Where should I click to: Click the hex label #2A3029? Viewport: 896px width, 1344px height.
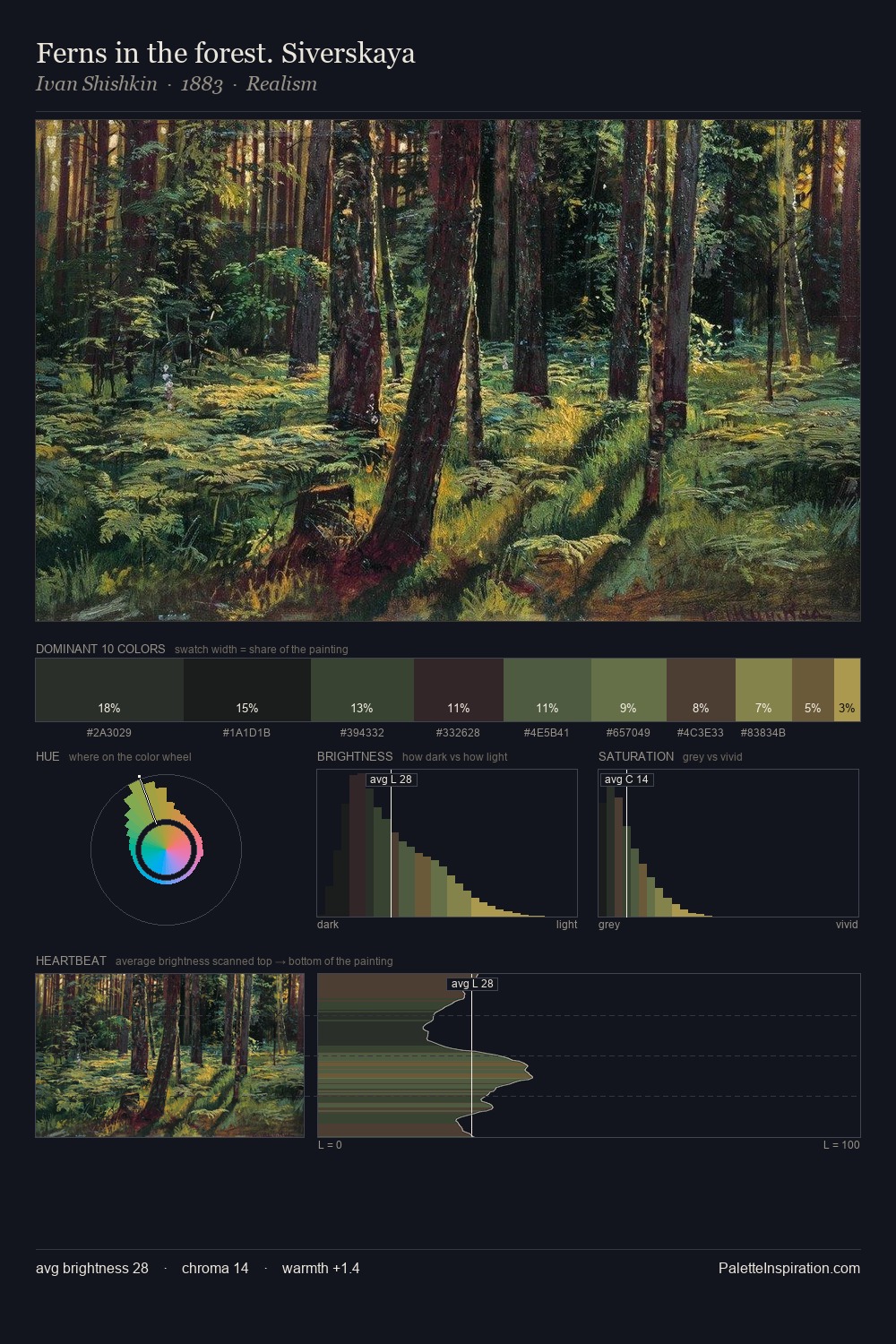coord(109,733)
